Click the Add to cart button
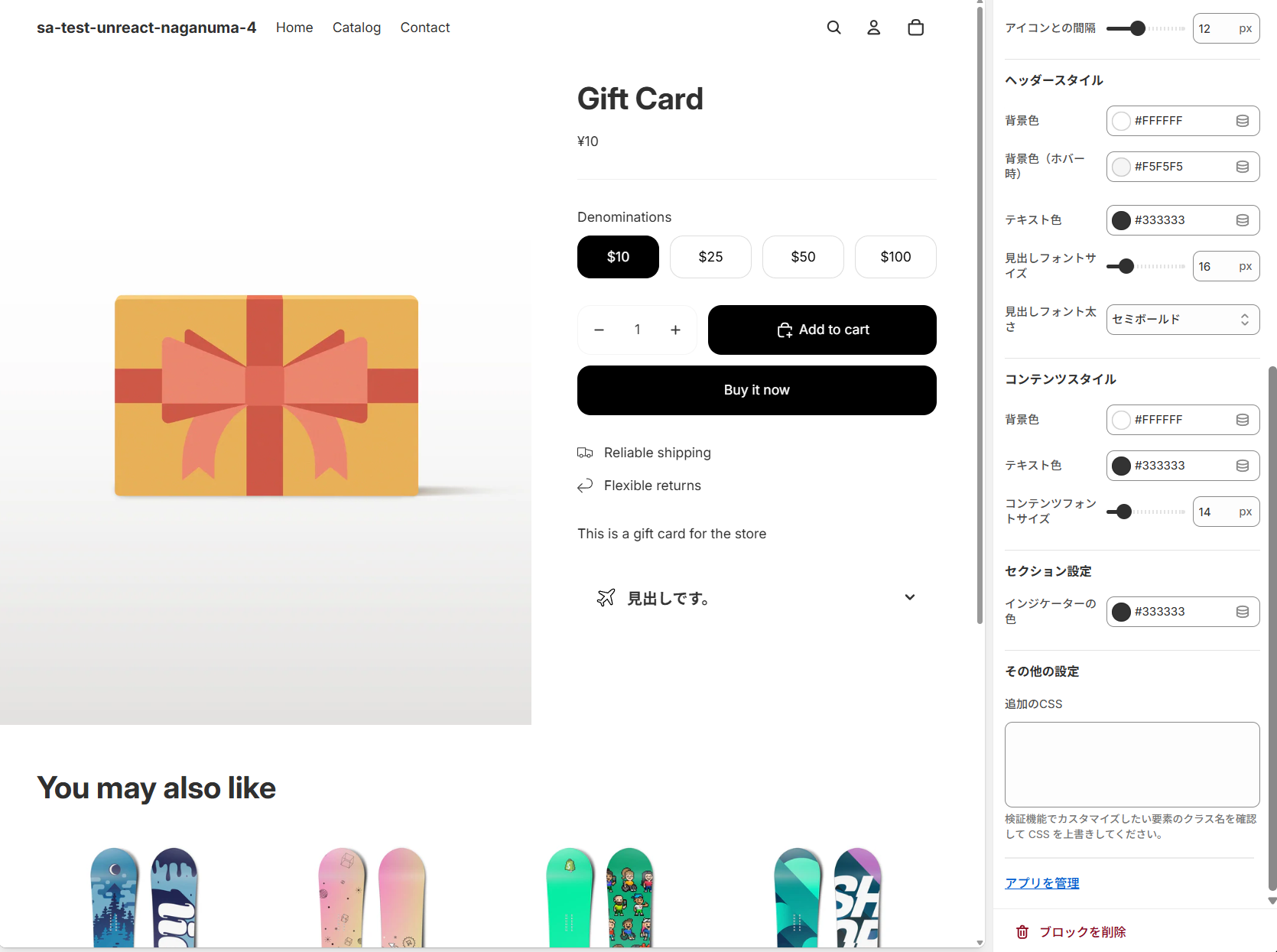1277x952 pixels. click(x=822, y=330)
